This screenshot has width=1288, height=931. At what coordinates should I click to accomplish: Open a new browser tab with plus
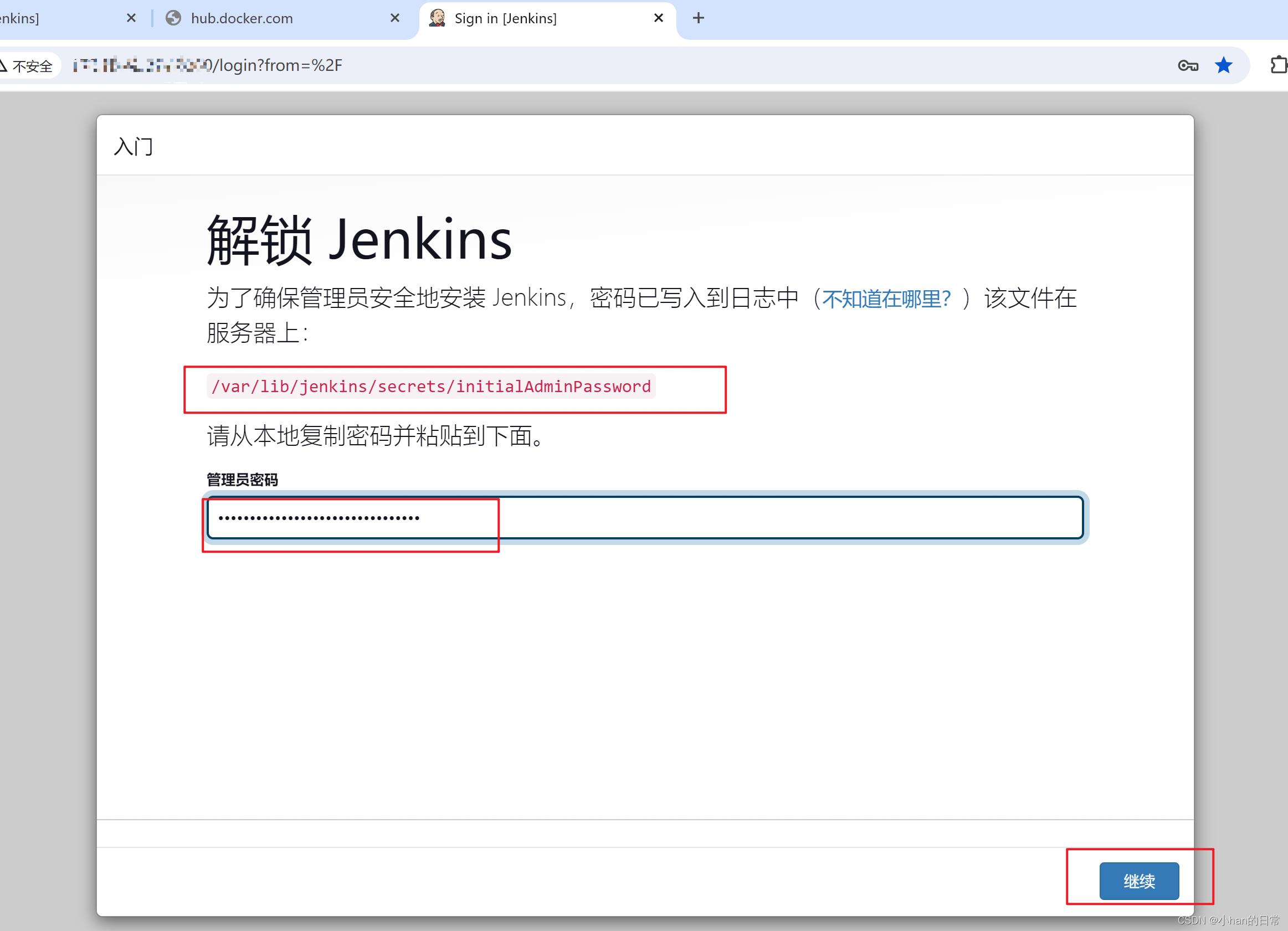699,18
